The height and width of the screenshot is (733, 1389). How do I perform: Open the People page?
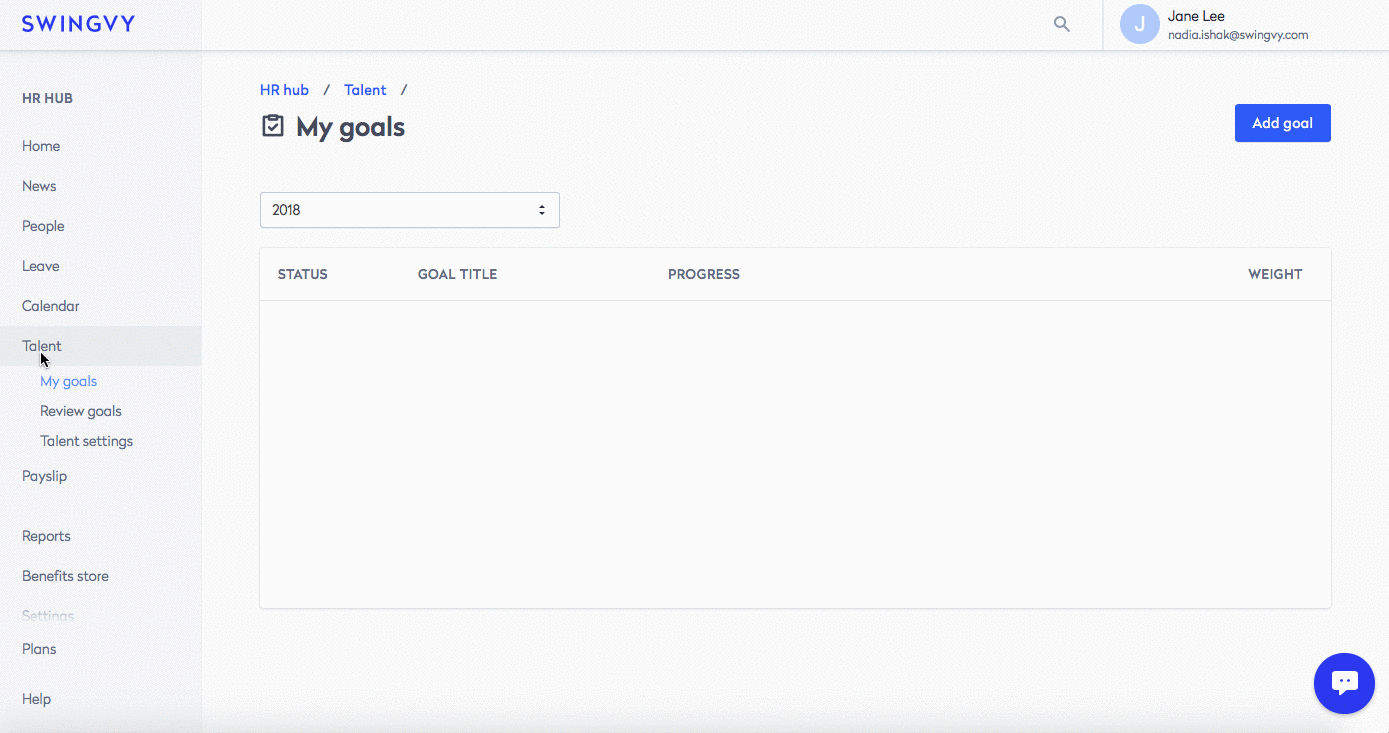[x=43, y=226]
